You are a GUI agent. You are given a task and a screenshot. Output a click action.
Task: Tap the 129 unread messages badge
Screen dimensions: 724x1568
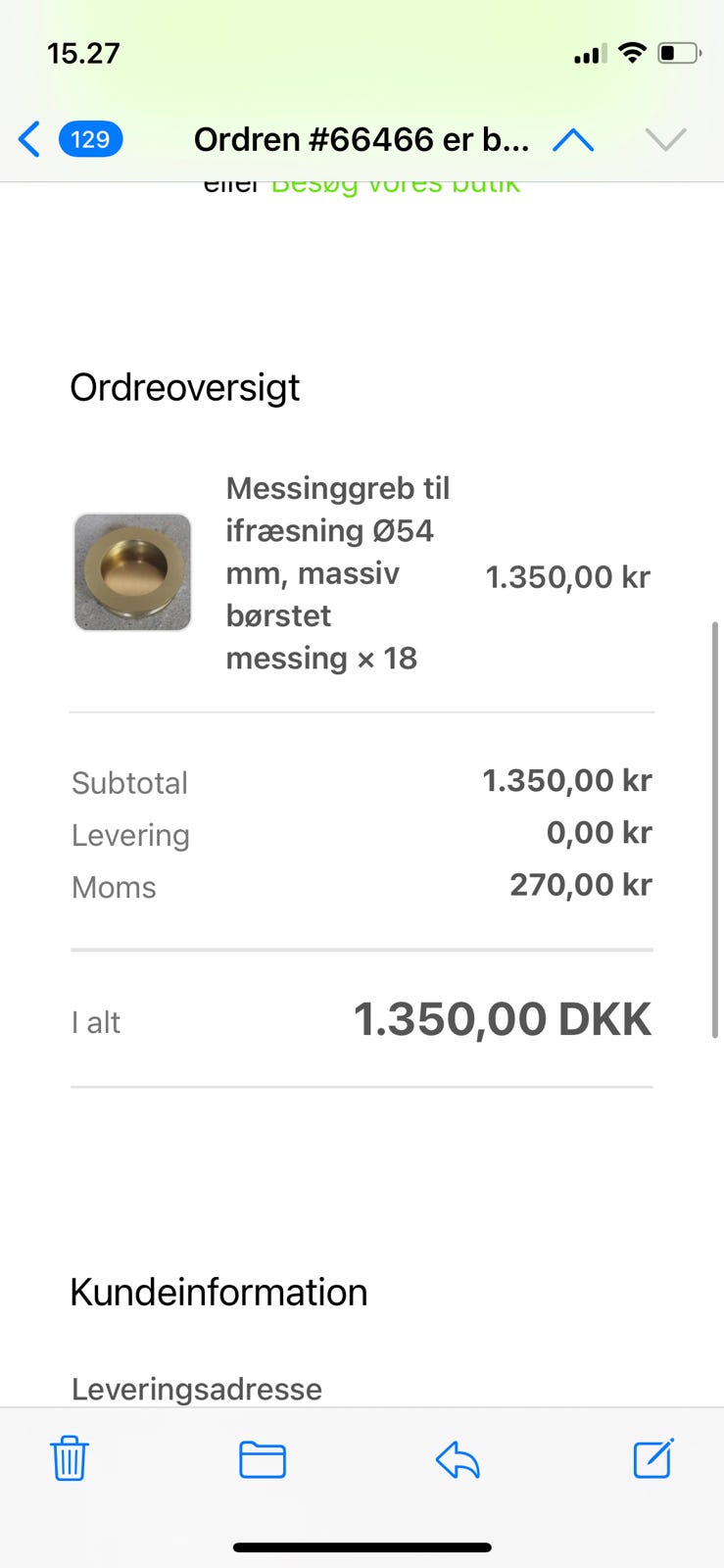click(x=90, y=139)
